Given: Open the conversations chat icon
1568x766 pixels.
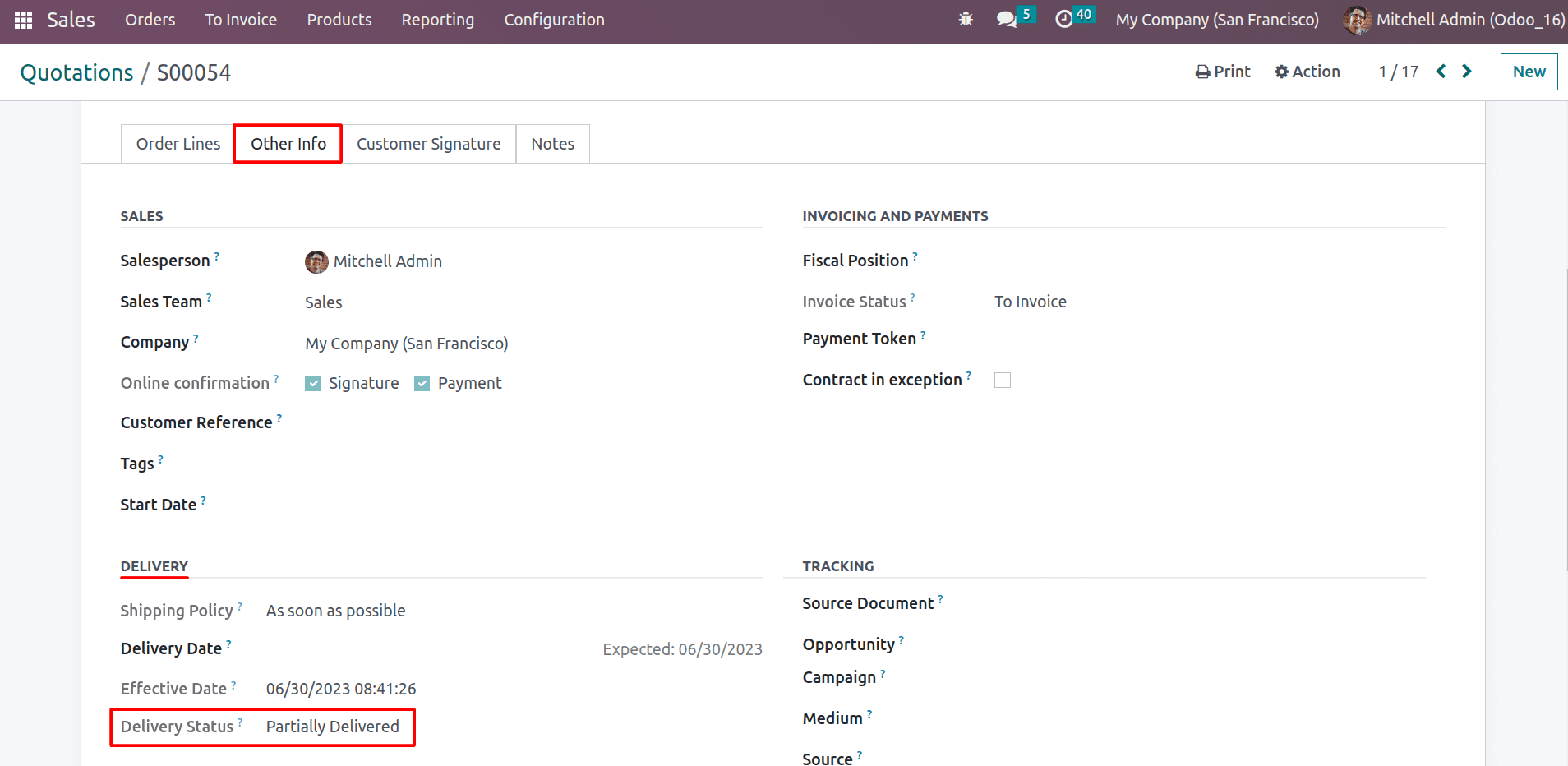Looking at the screenshot, I should 1007,19.
